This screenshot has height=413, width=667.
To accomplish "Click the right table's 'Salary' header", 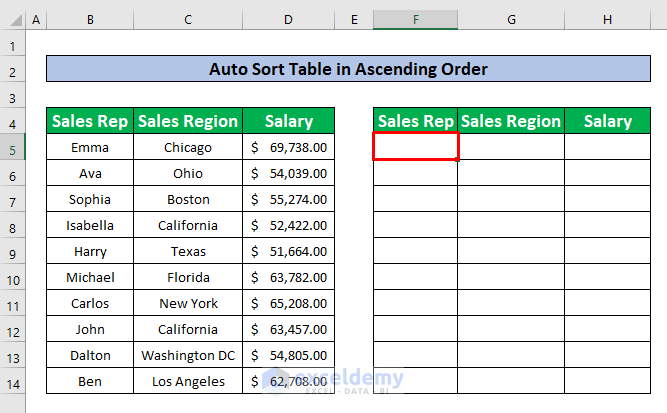I will [x=607, y=121].
